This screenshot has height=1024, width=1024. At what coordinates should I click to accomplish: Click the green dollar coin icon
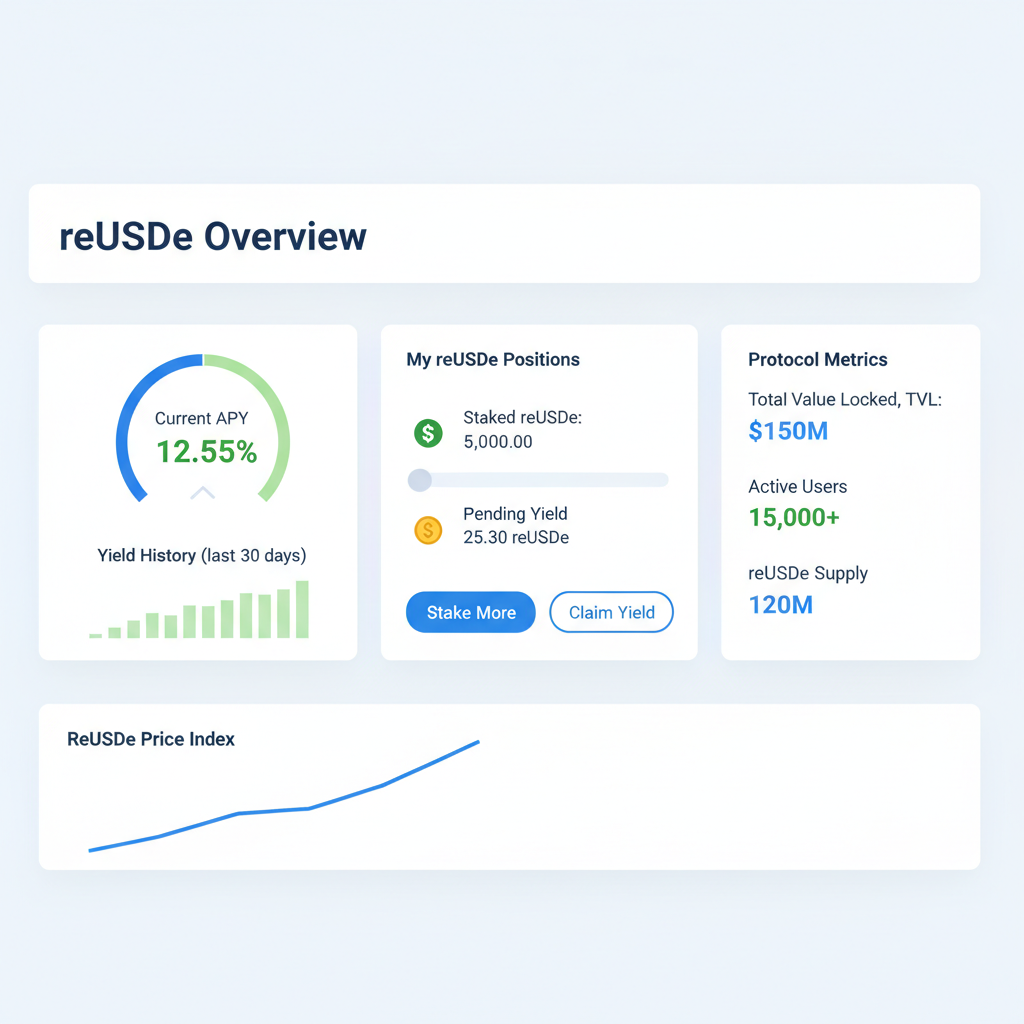click(x=428, y=432)
